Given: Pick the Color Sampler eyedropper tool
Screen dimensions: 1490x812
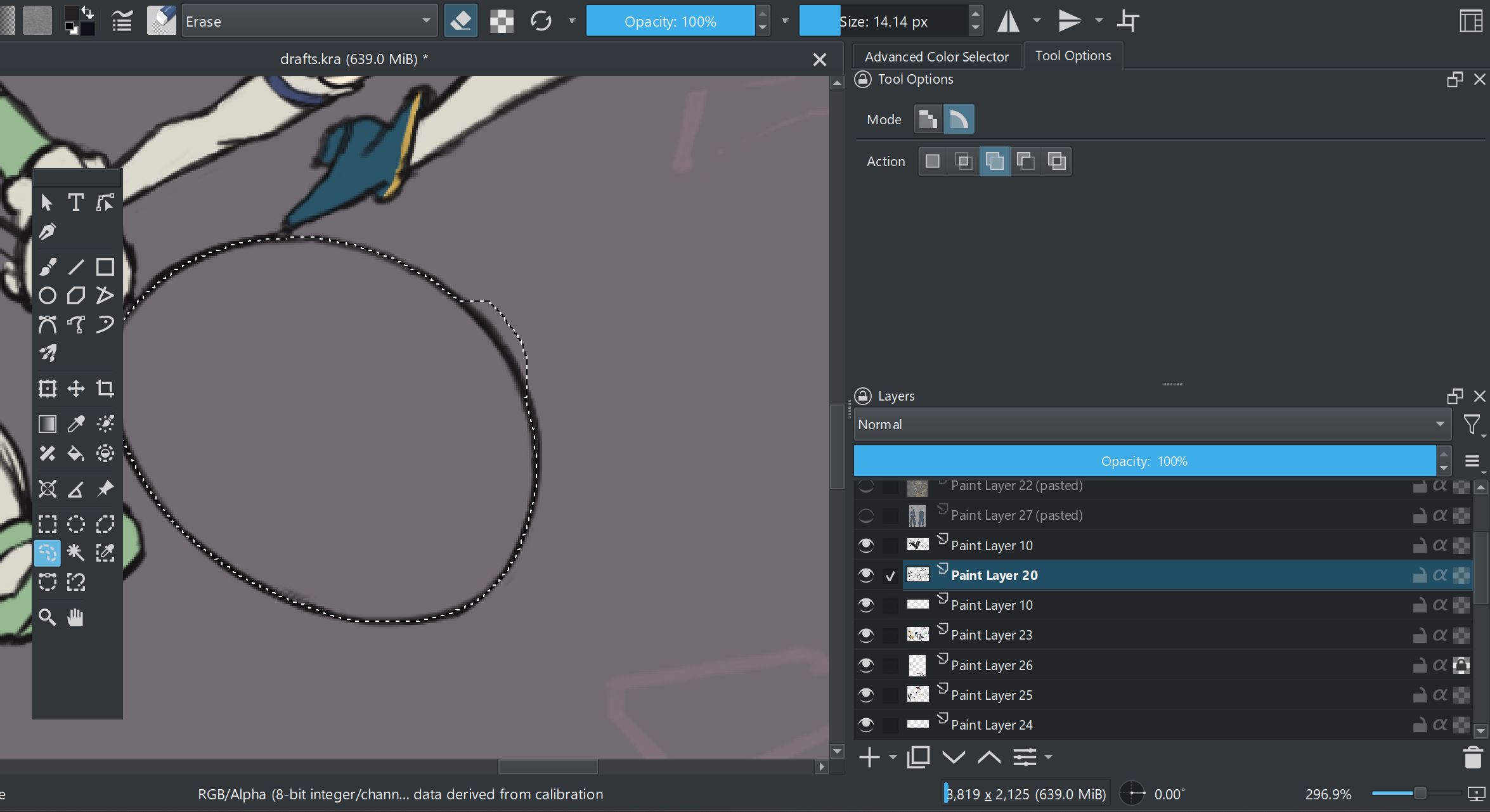Looking at the screenshot, I should click(x=76, y=423).
